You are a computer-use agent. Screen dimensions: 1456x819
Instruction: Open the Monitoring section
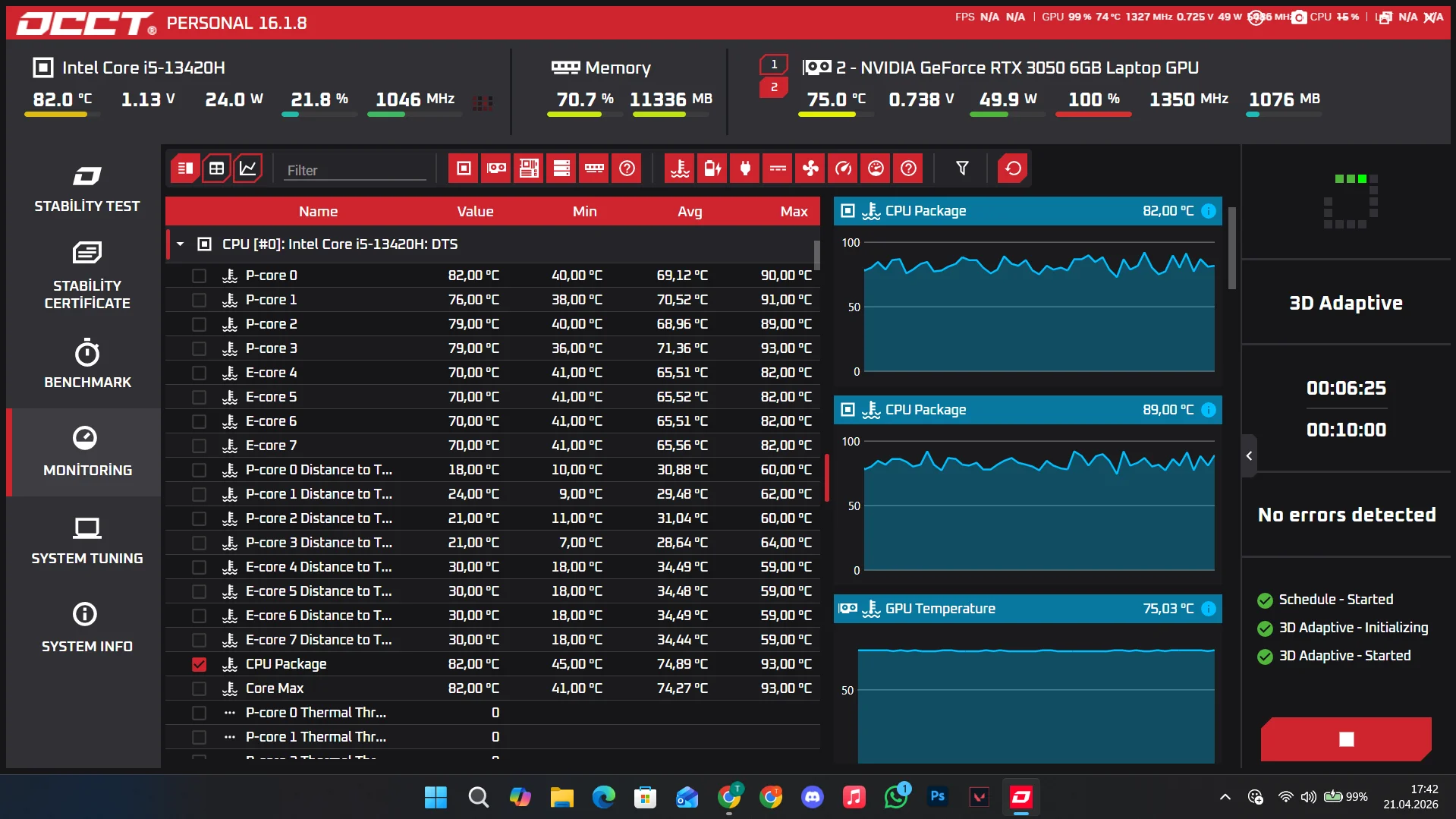[x=87, y=453]
